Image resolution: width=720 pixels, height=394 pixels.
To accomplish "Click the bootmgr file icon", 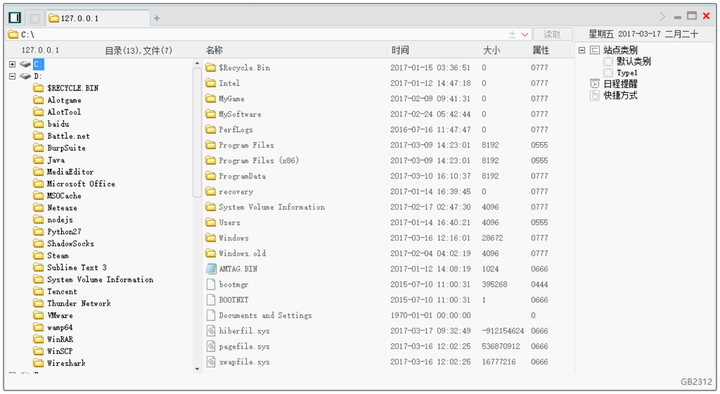I will coord(211,284).
